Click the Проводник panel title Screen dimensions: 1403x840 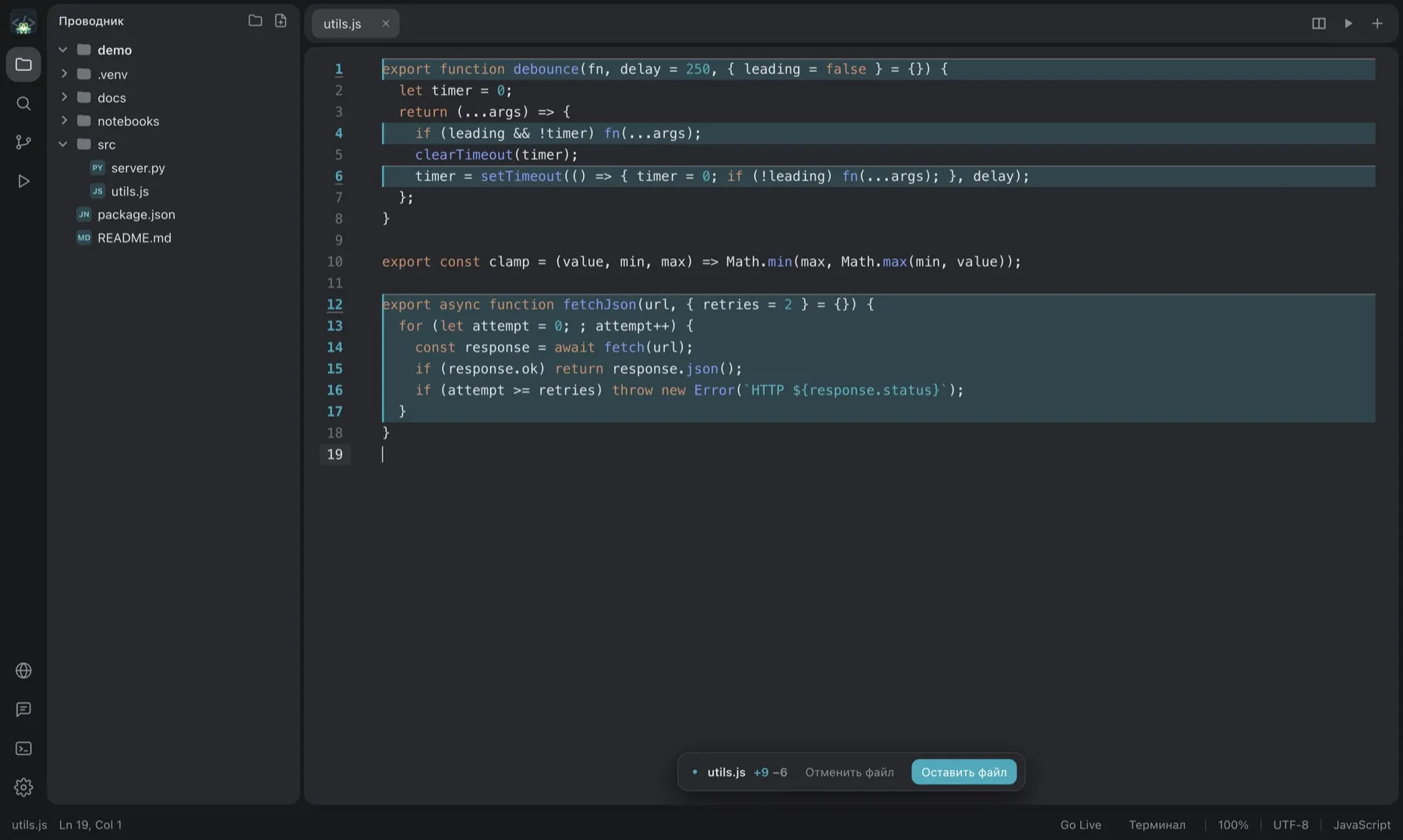[91, 21]
